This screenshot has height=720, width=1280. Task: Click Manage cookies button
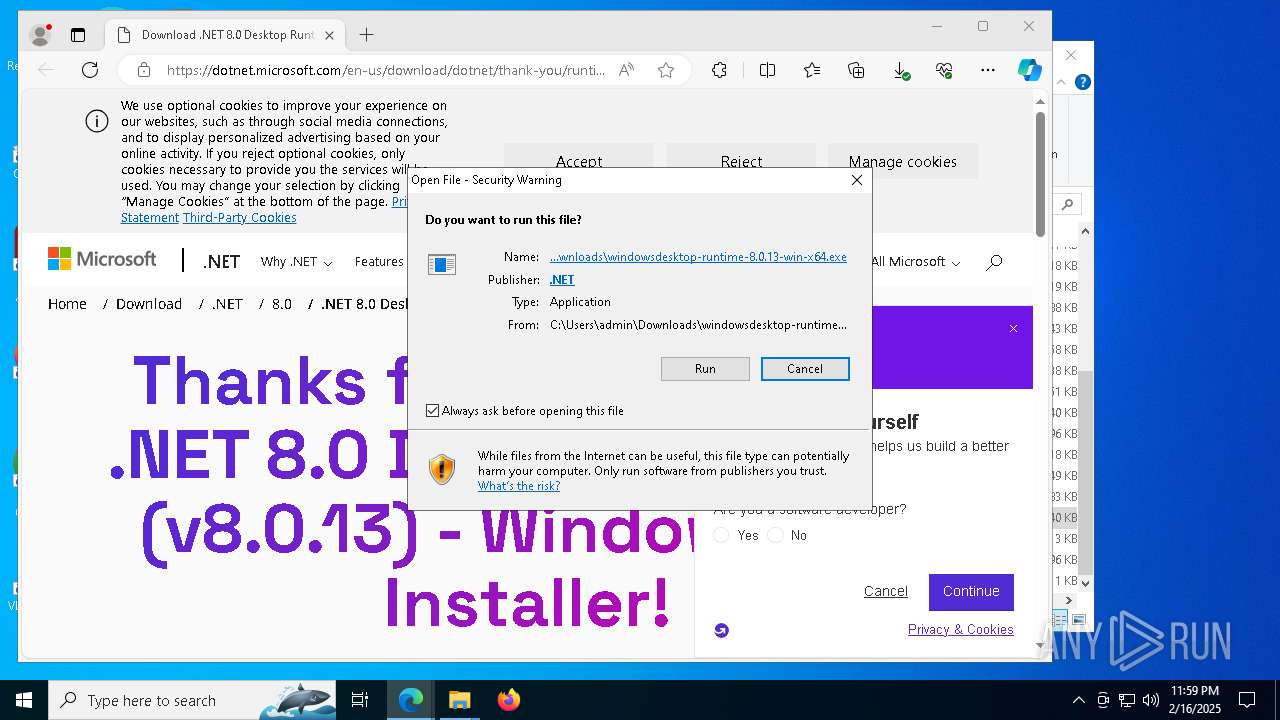[903, 161]
